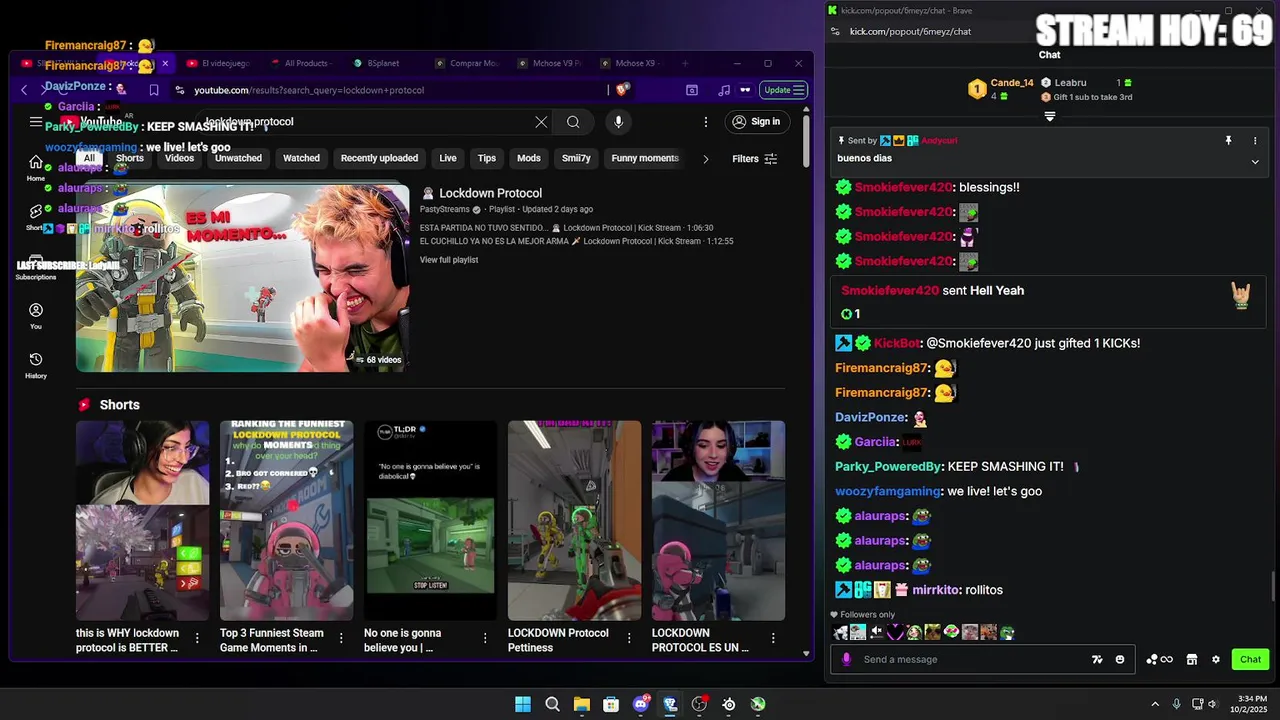1280x720 pixels.
Task: Bookmark this page in Brave address bar
Action: coord(154,90)
